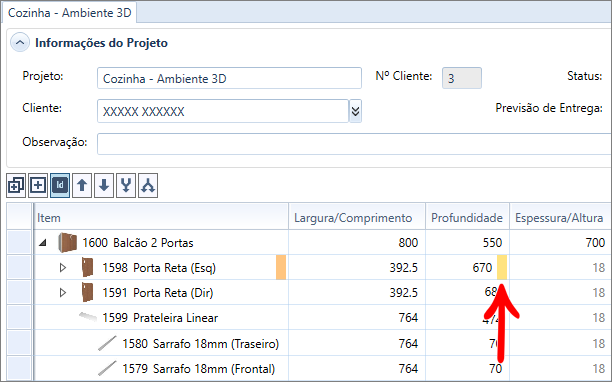Click the Sarrafo (Traseiro) batten icon
612x382 pixels.
107,343
